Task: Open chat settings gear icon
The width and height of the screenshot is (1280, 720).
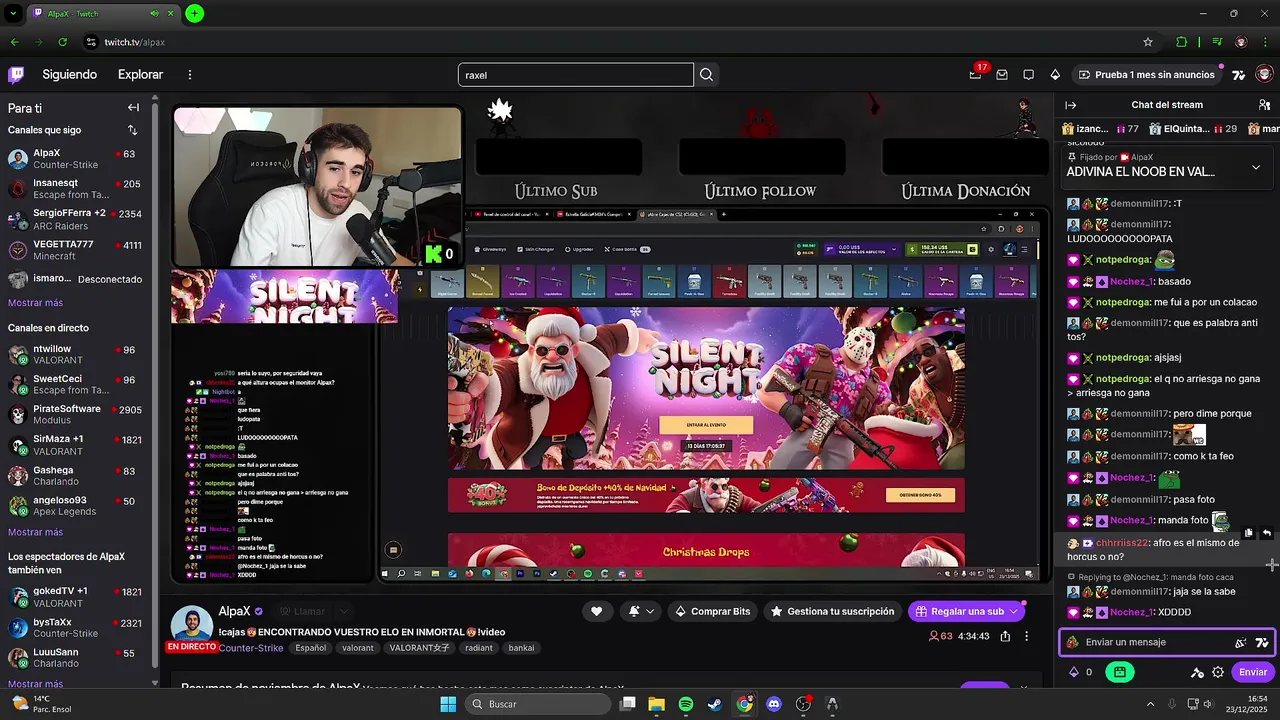Action: (1218, 672)
